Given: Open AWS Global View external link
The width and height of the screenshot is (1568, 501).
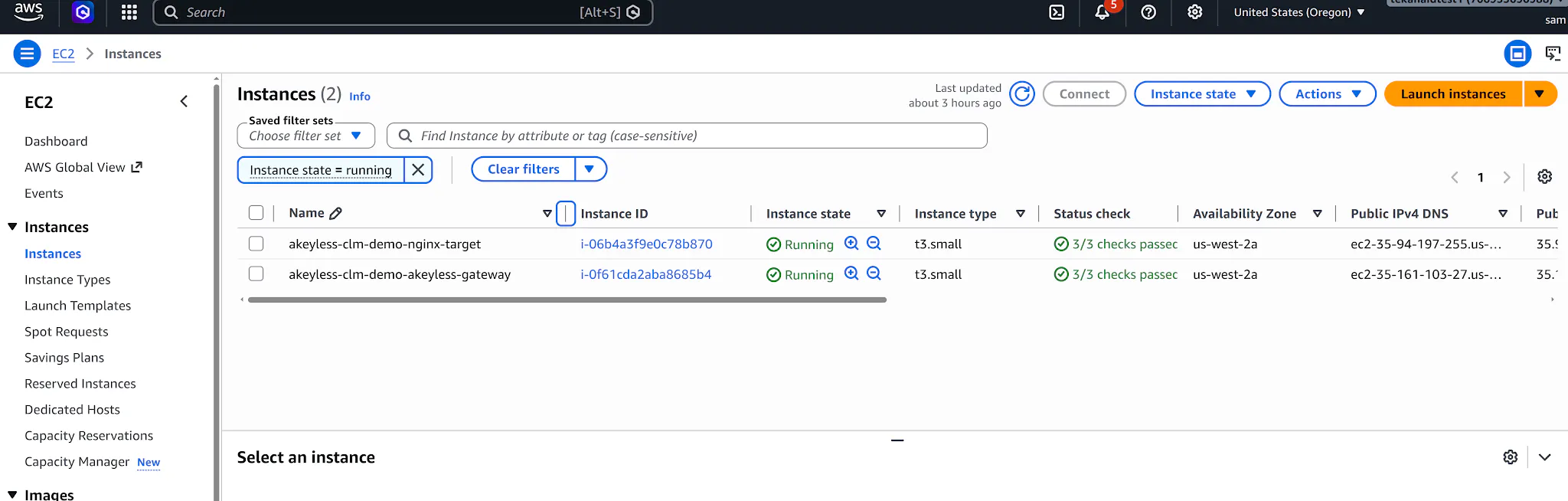Looking at the screenshot, I should coord(83,168).
